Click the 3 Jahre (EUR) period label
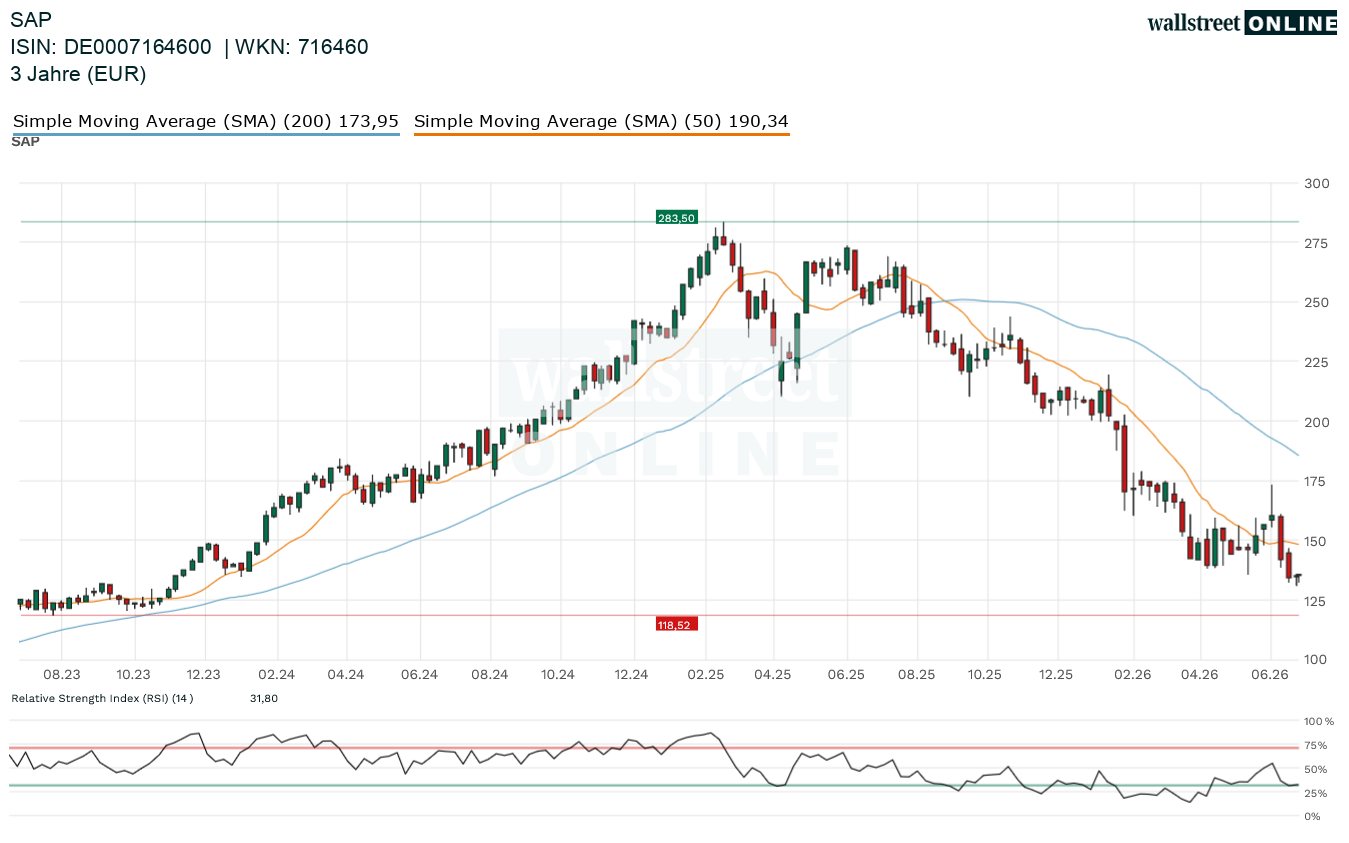 tap(78, 74)
